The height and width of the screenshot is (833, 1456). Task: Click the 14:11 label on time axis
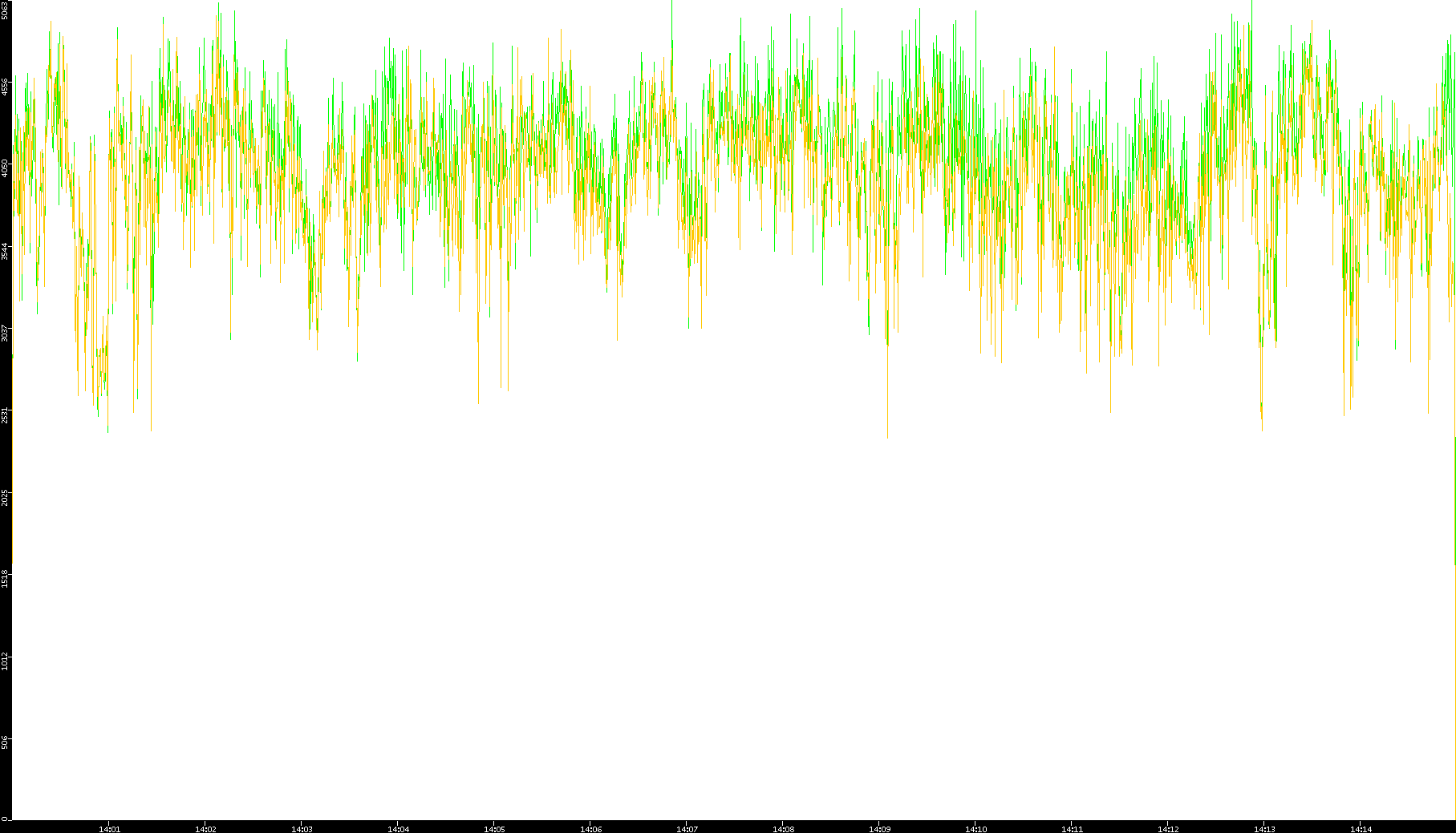point(1072,829)
